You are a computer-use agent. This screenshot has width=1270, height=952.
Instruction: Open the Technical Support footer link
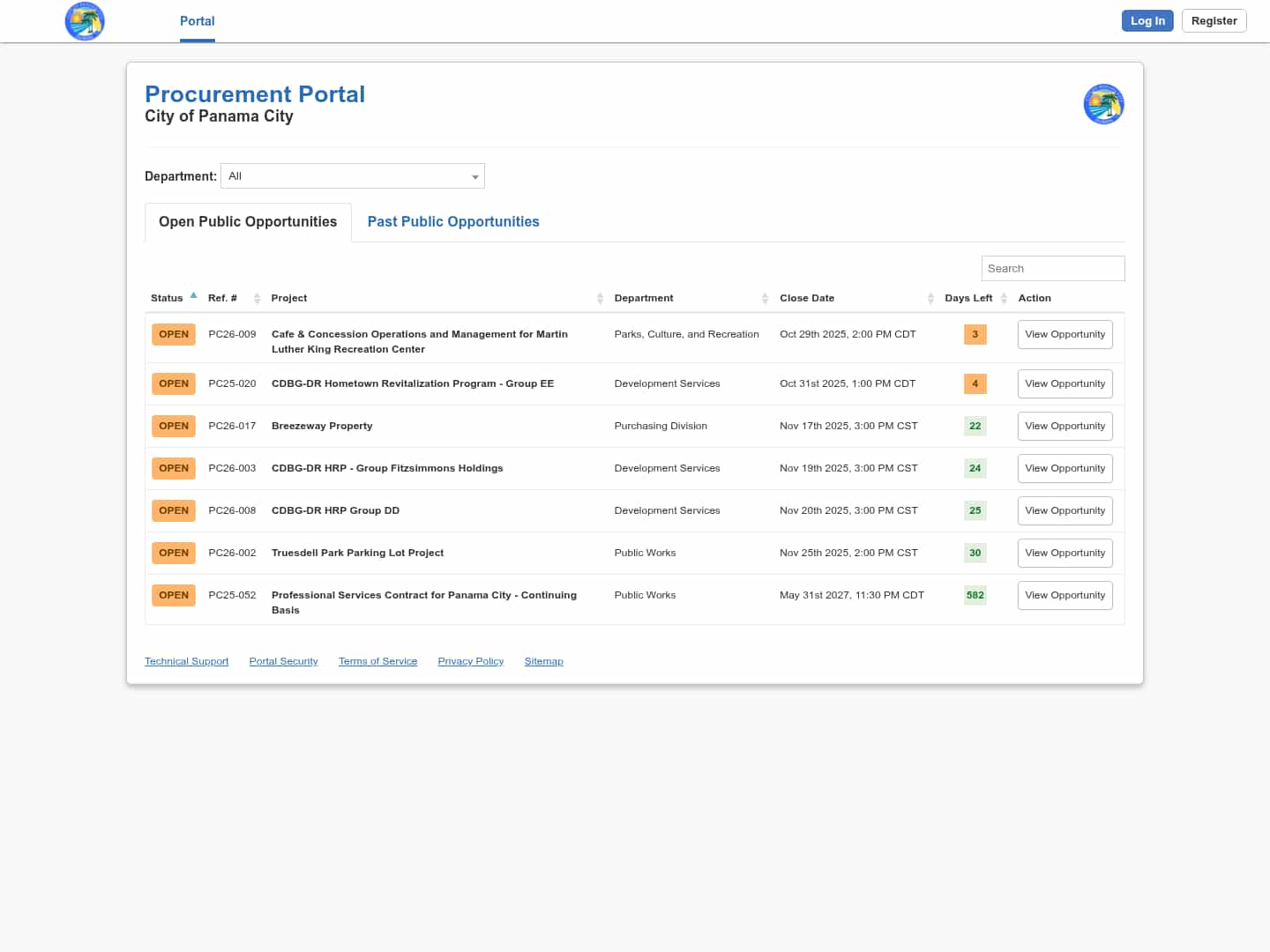pos(186,661)
